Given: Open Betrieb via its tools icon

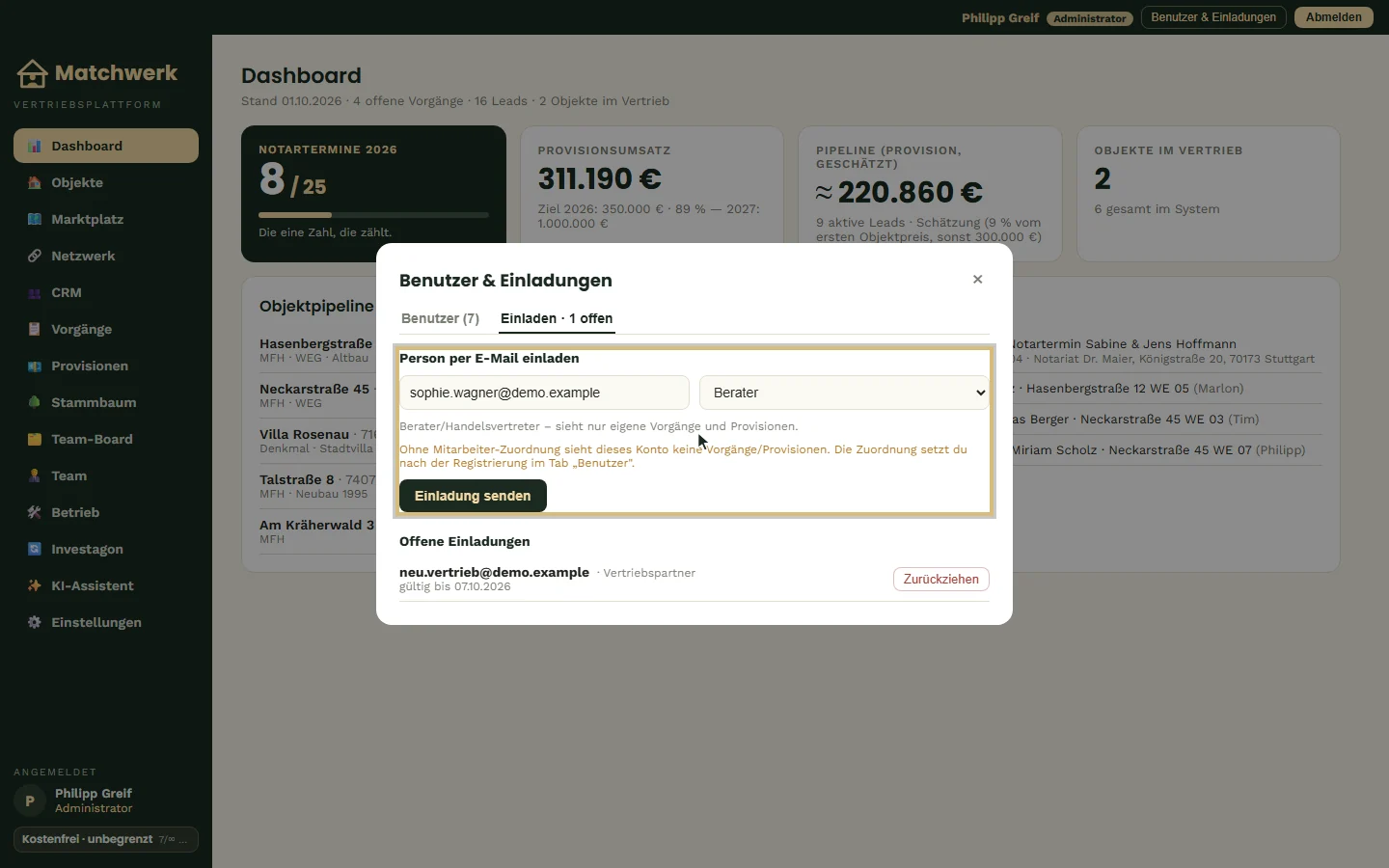Looking at the screenshot, I should pos(35,513).
